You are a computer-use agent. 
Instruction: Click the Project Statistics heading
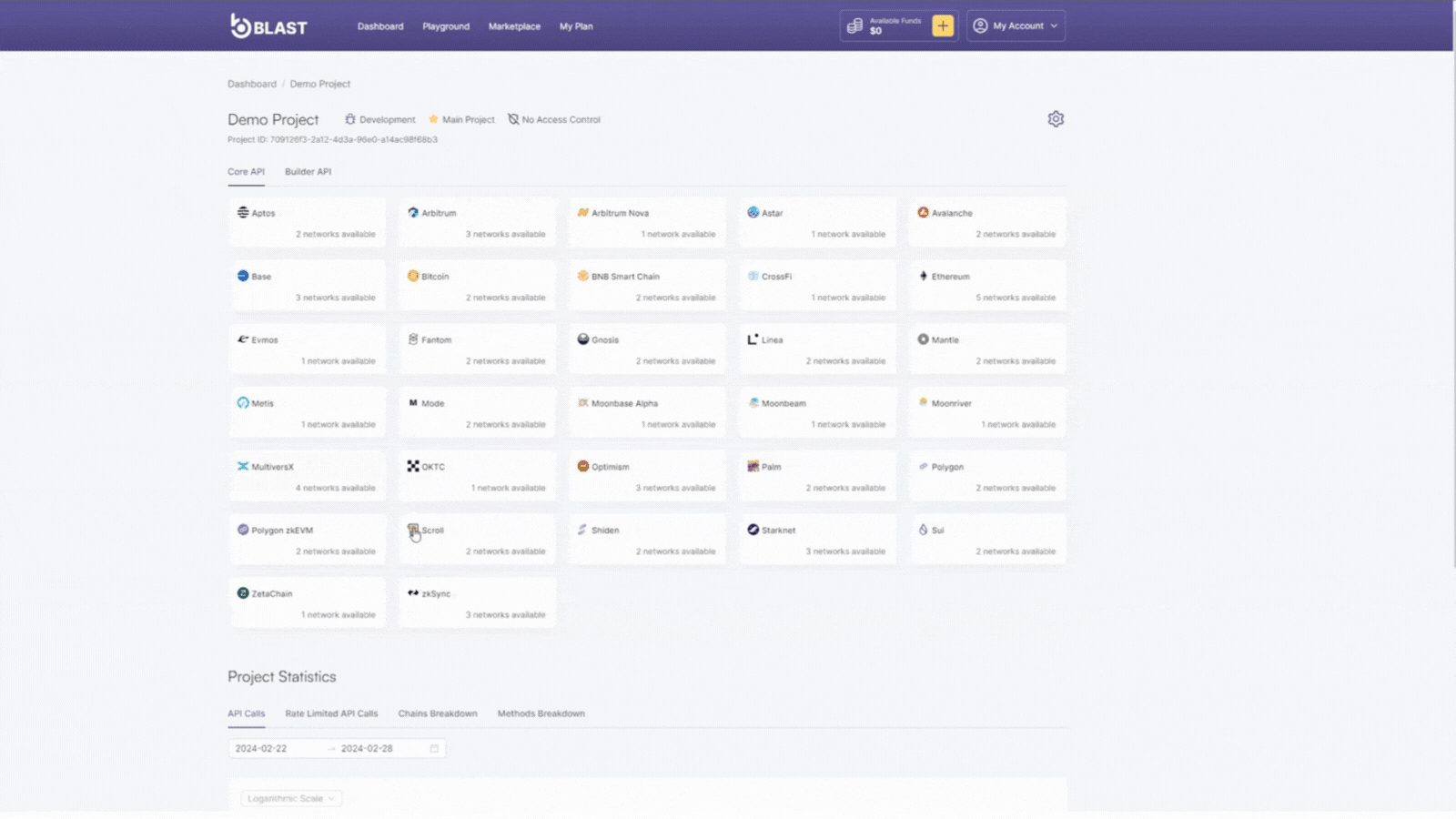pyautogui.click(x=282, y=676)
